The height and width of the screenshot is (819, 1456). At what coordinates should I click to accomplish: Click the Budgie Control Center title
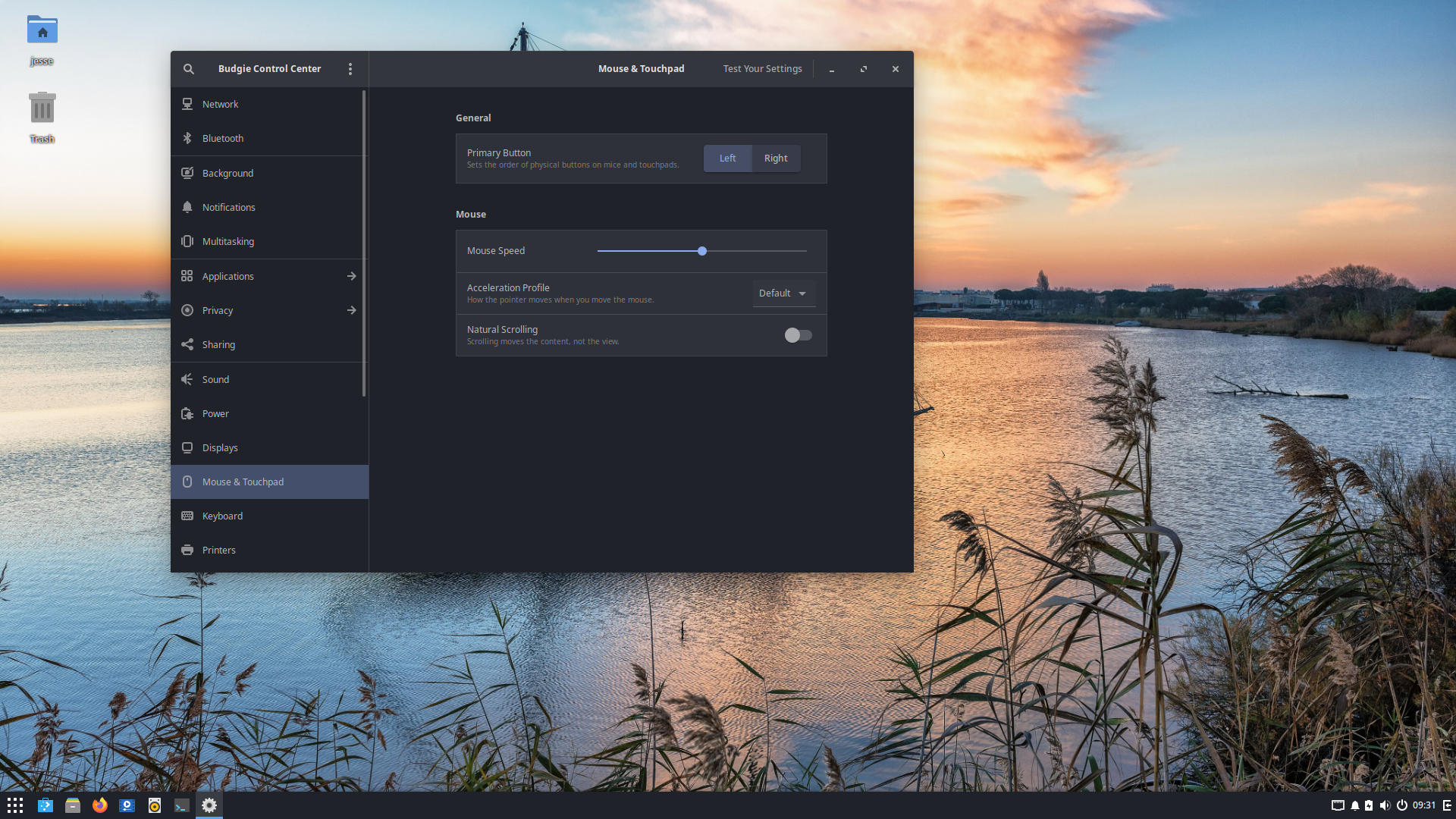click(269, 69)
